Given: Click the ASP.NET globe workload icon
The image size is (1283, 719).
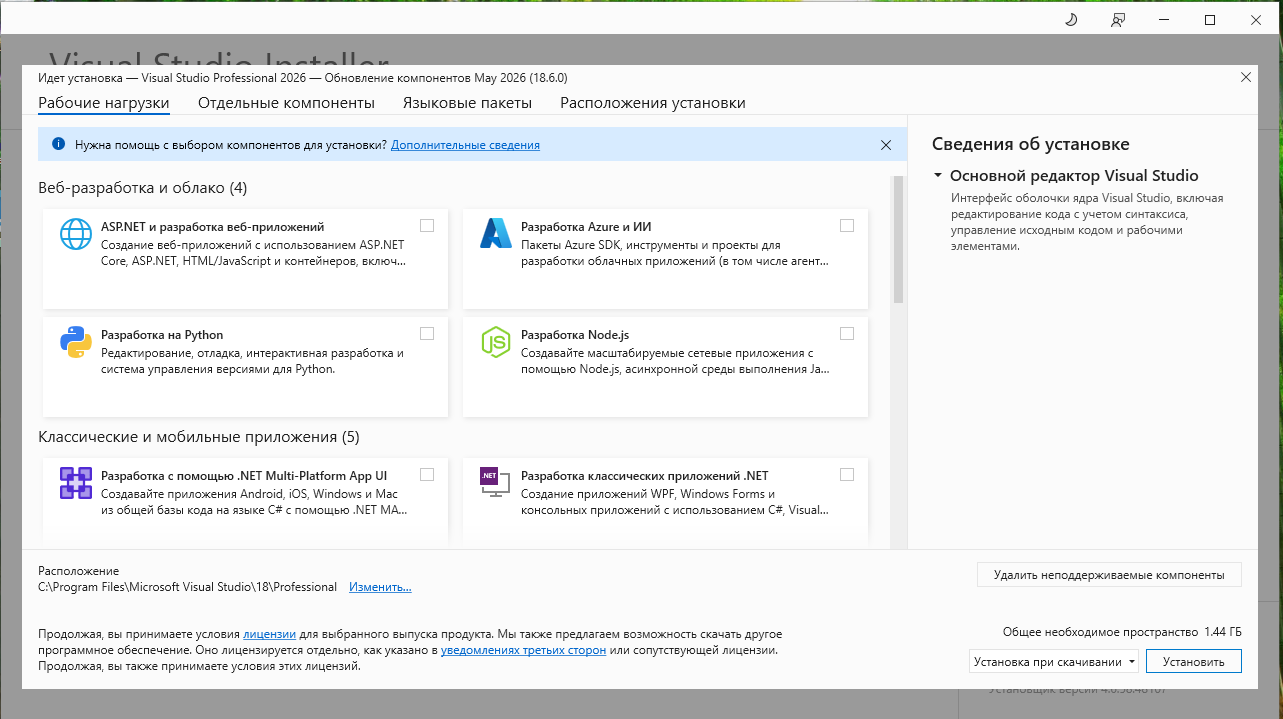Looking at the screenshot, I should pos(76,233).
